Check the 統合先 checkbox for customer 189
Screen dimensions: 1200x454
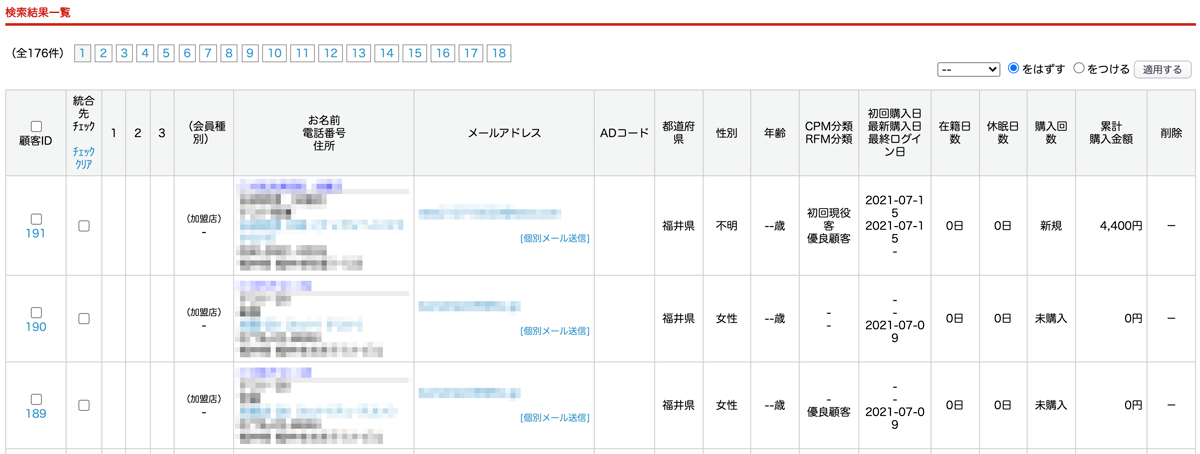point(84,406)
